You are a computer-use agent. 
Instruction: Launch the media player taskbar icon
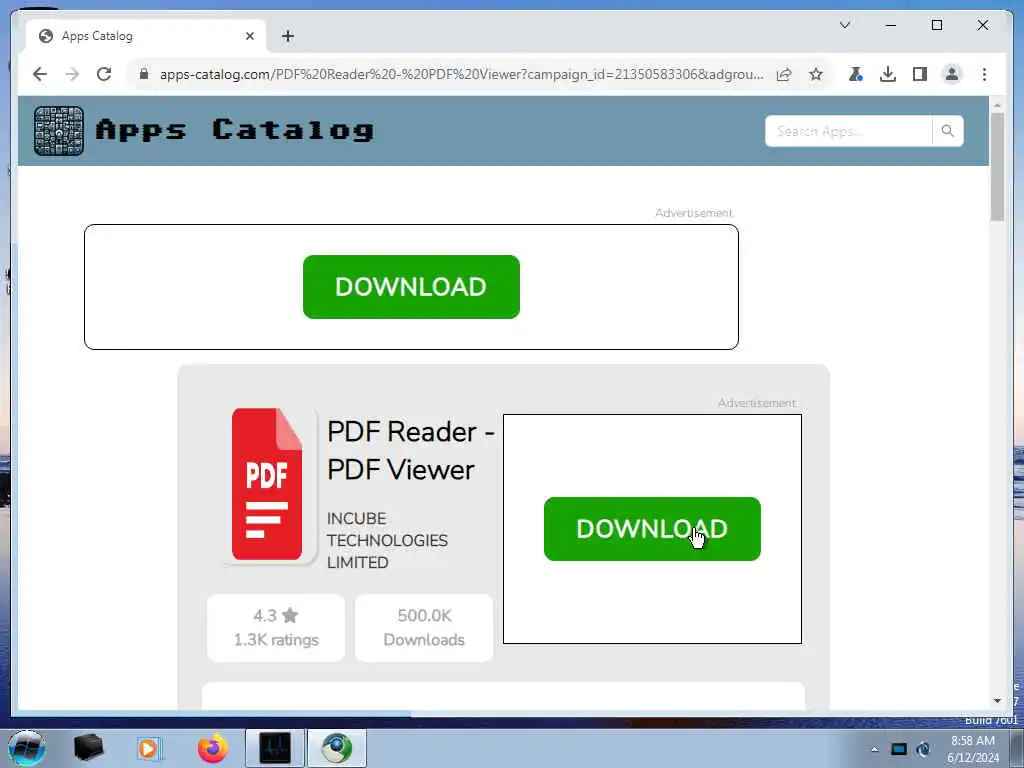(149, 748)
